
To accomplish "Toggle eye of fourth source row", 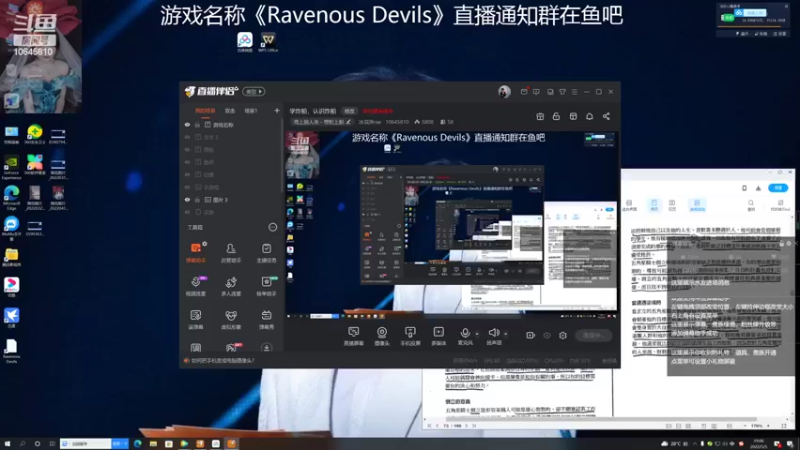I will (x=187, y=162).
